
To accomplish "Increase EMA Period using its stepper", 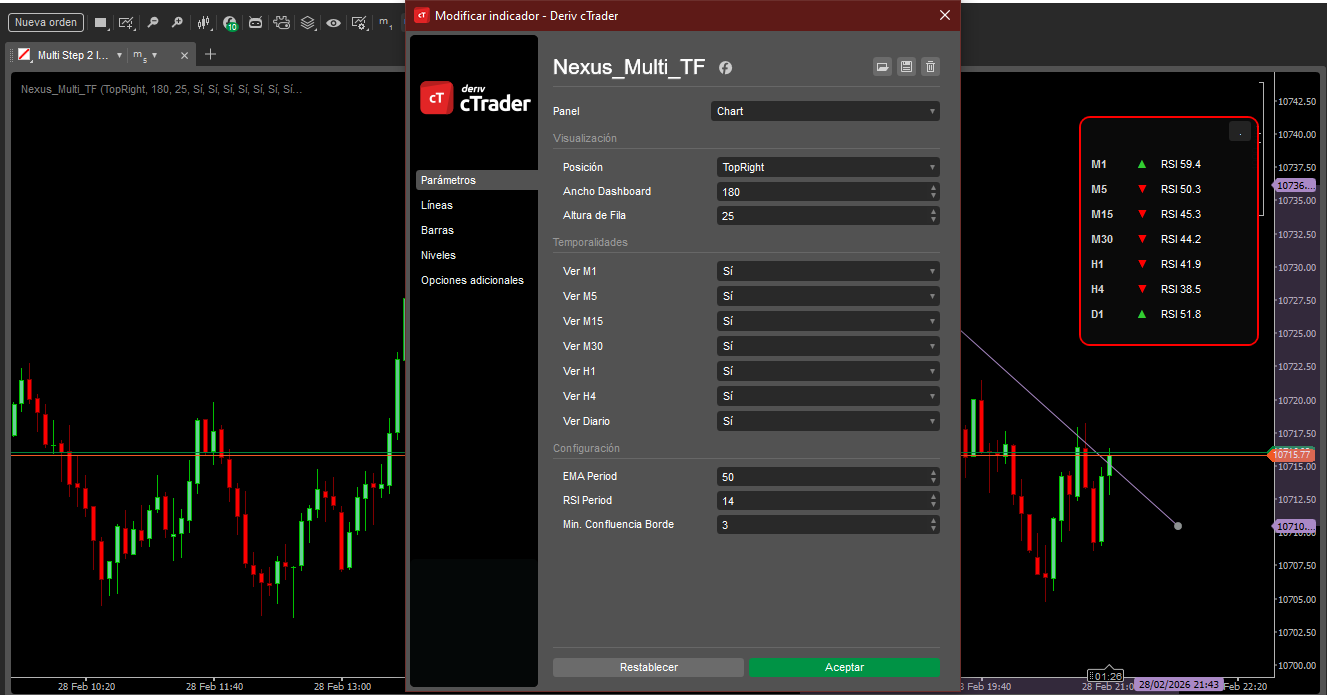I will [931, 473].
